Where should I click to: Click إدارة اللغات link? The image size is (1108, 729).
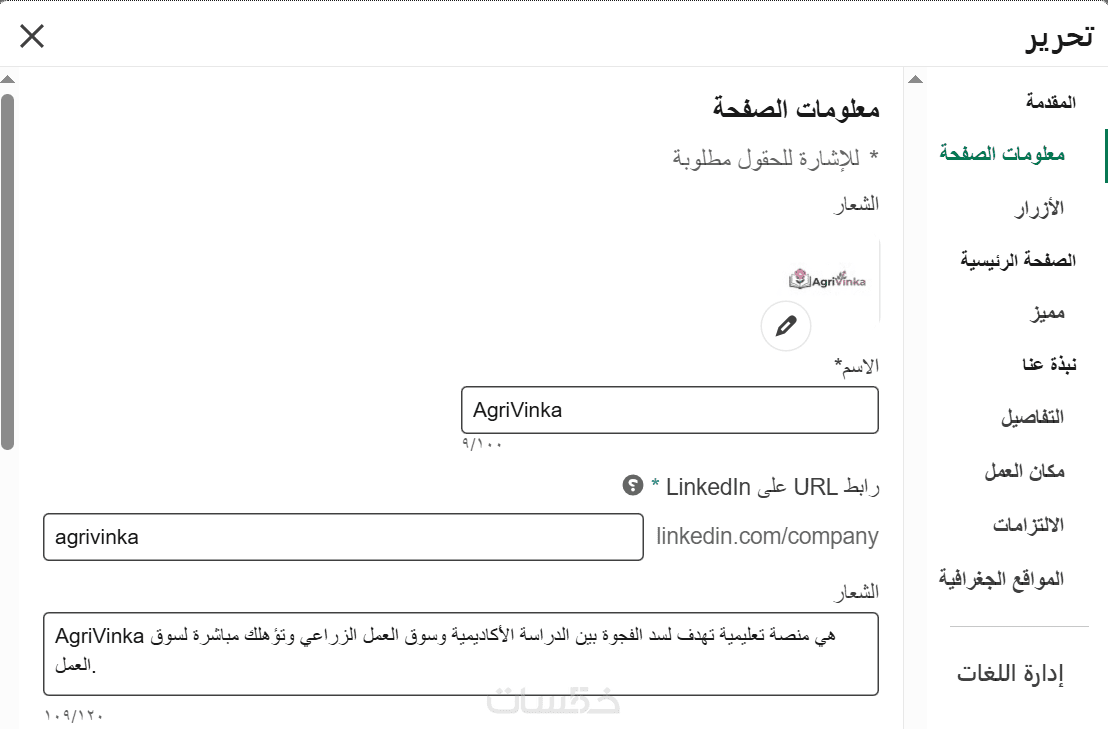[1010, 674]
